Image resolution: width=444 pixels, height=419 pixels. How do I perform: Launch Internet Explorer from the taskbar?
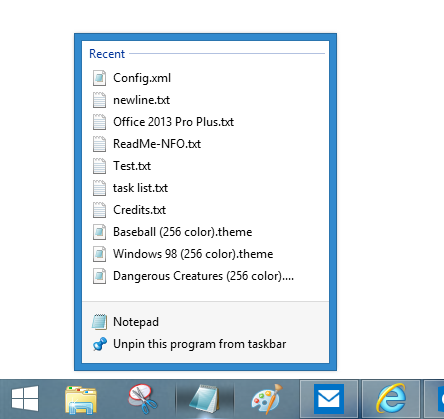[391, 399]
